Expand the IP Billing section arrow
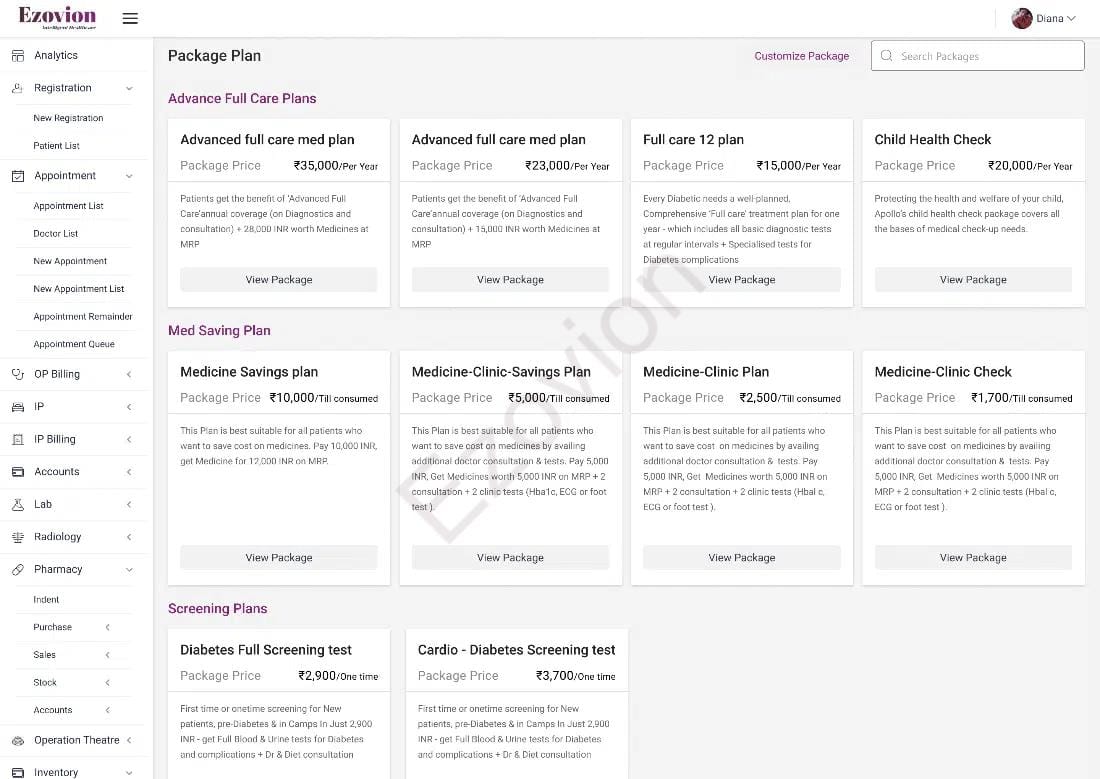Image resolution: width=1100 pixels, height=779 pixels. tap(129, 439)
